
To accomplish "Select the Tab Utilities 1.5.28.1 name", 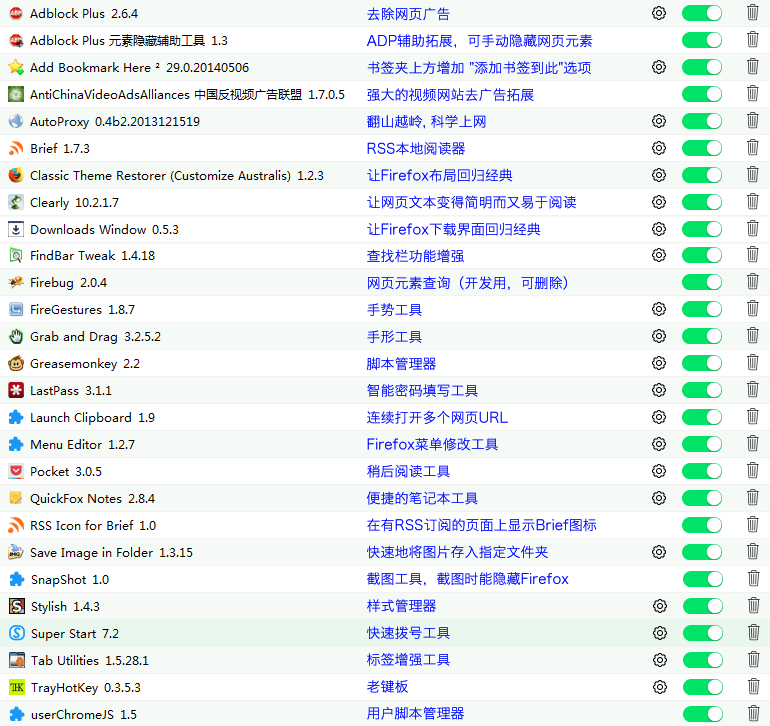I will point(90,661).
